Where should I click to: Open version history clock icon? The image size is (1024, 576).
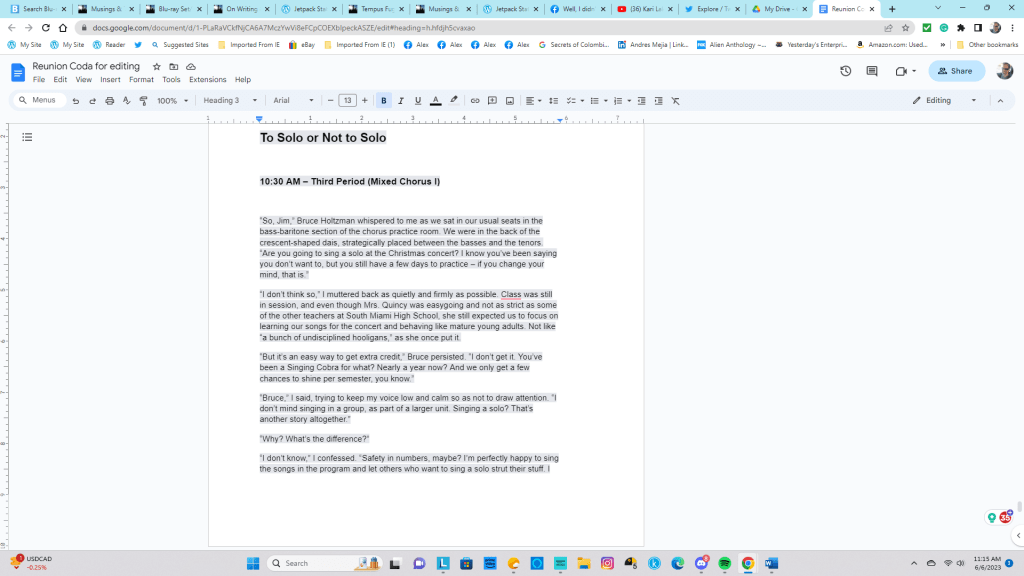[x=845, y=71]
